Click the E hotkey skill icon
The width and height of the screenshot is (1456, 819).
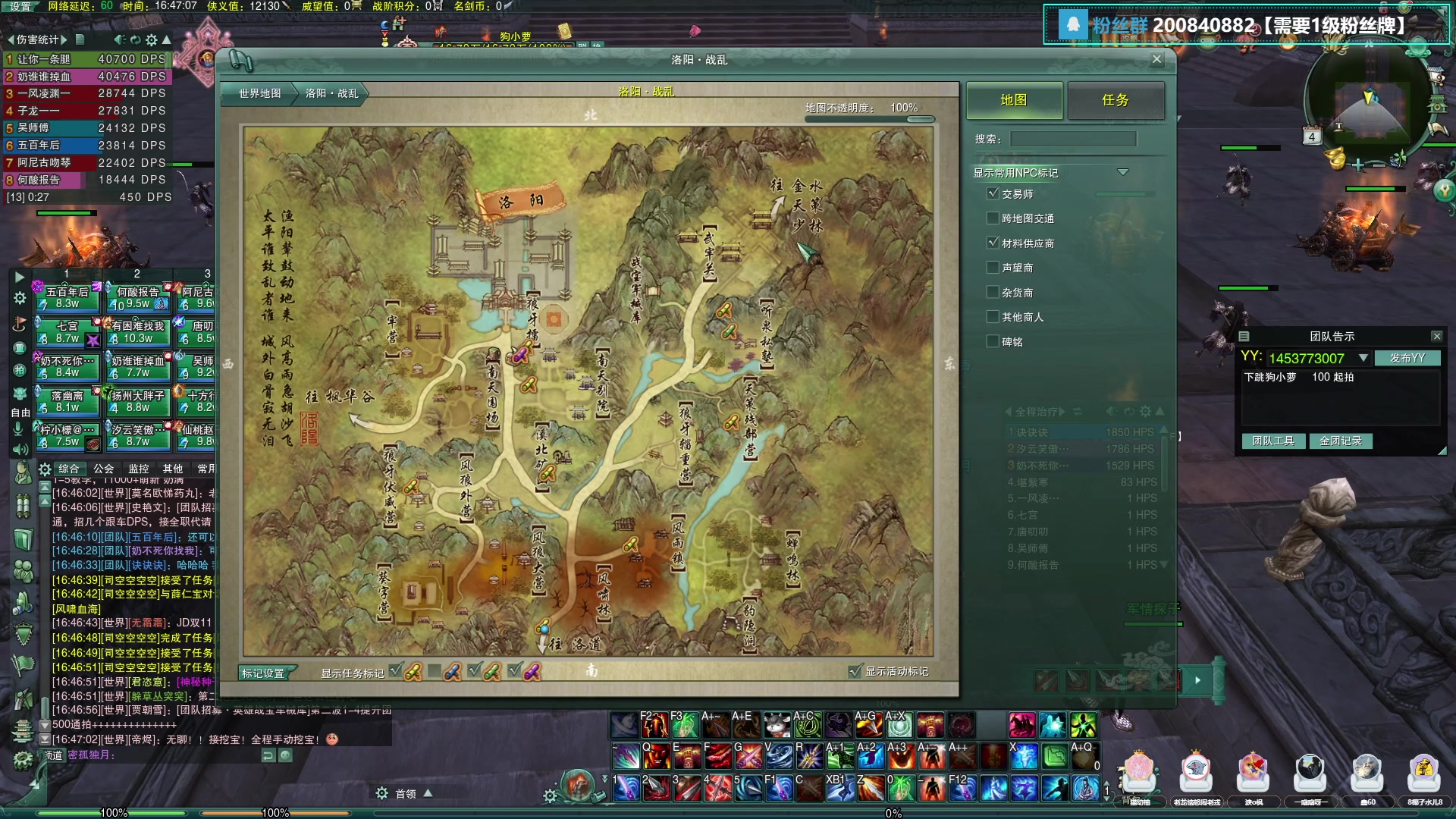[686, 756]
